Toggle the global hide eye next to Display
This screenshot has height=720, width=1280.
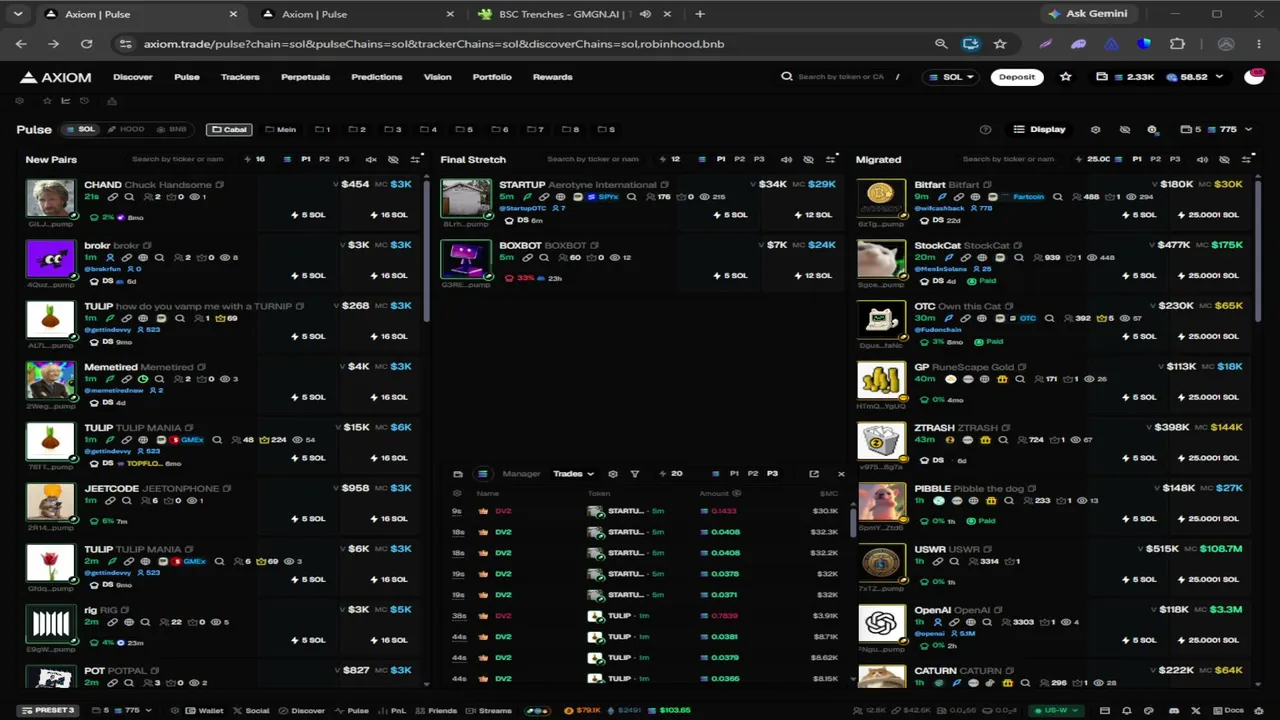pyautogui.click(x=1124, y=129)
